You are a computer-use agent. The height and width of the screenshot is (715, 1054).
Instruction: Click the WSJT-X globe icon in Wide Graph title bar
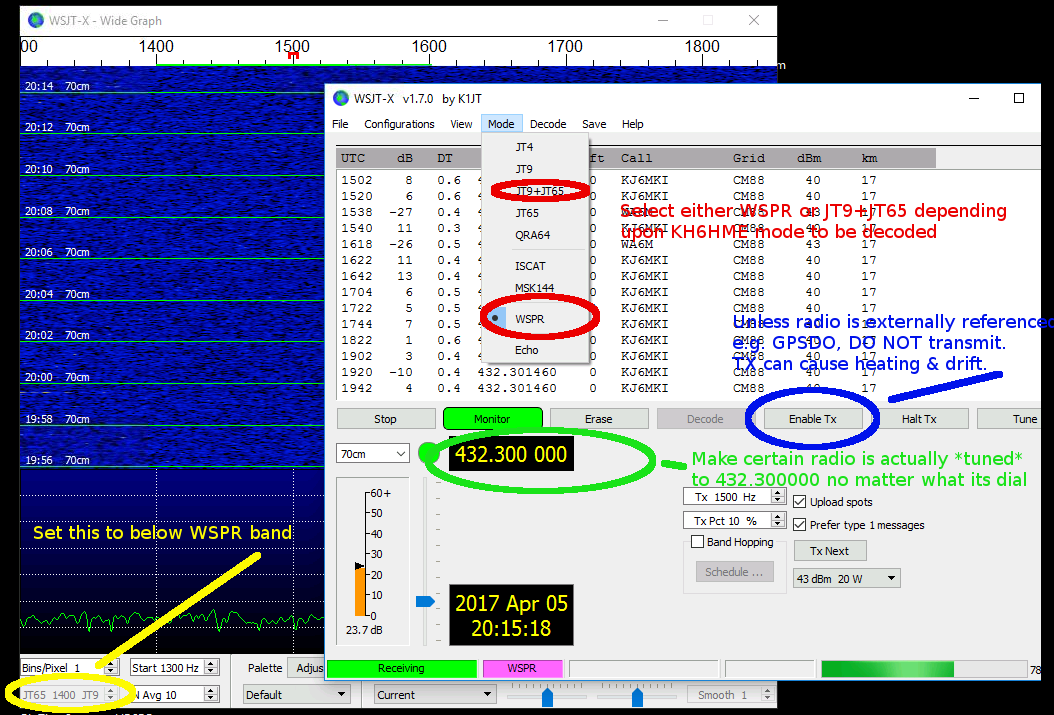(x=36, y=20)
